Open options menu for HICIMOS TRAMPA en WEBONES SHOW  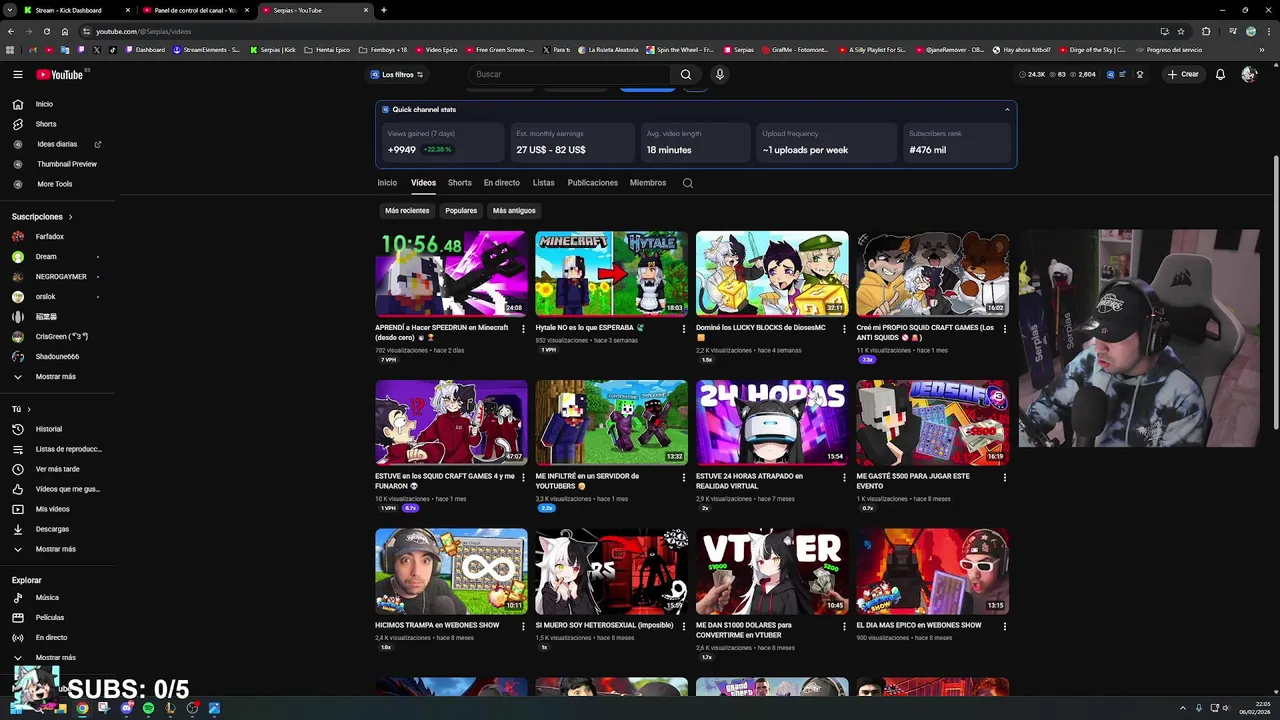click(x=523, y=627)
